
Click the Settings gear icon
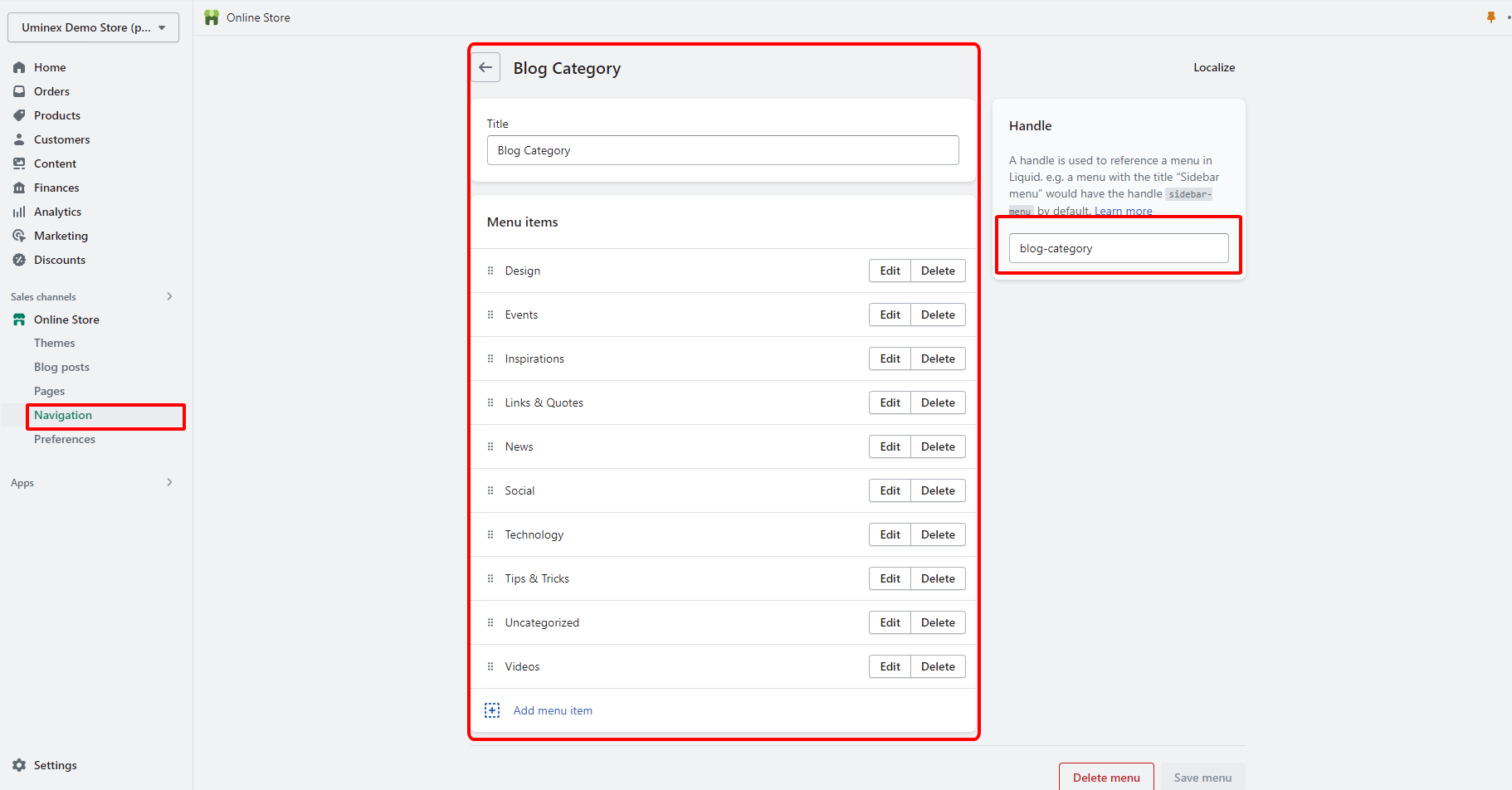click(x=19, y=765)
